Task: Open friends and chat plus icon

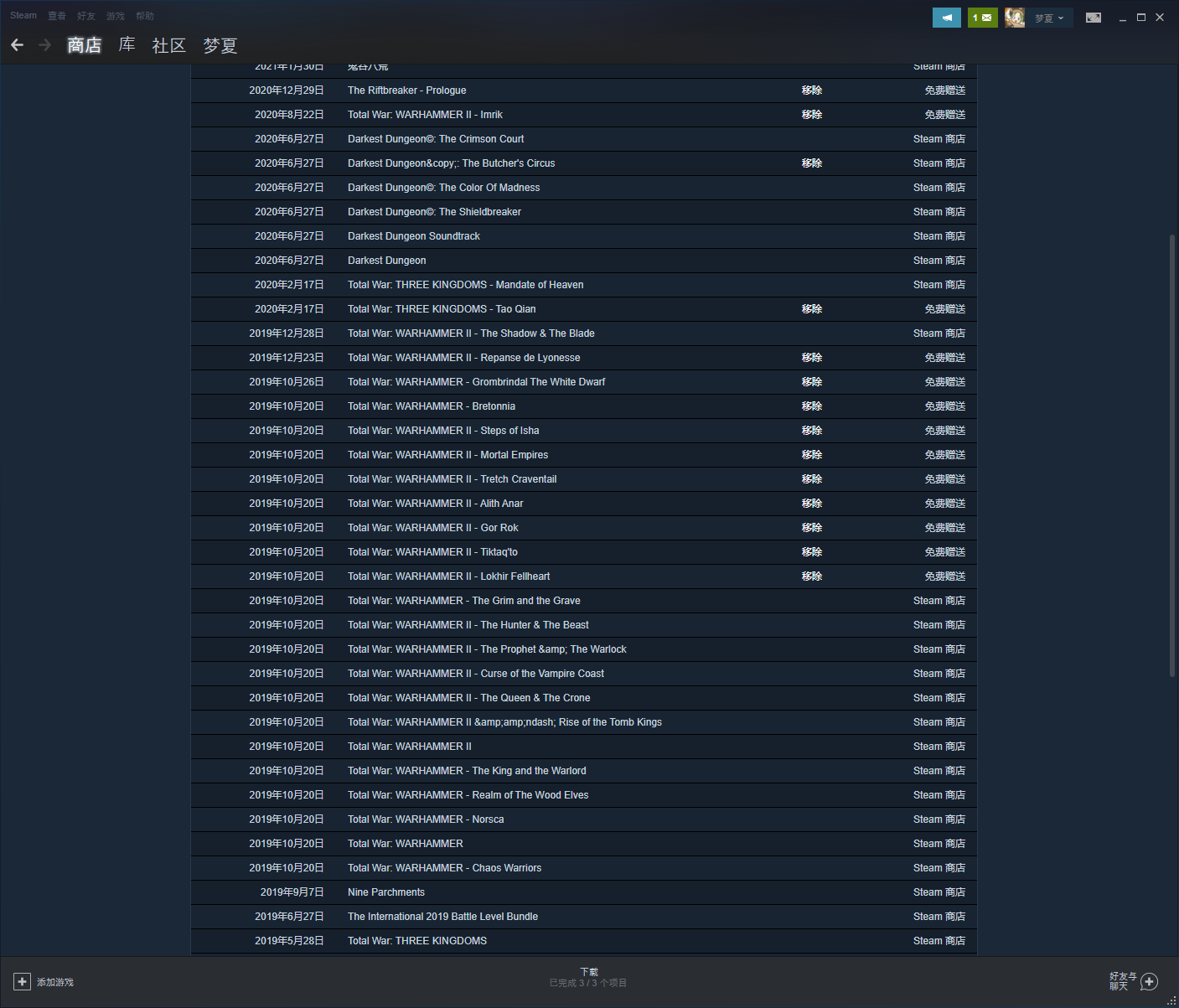Action: [1149, 982]
